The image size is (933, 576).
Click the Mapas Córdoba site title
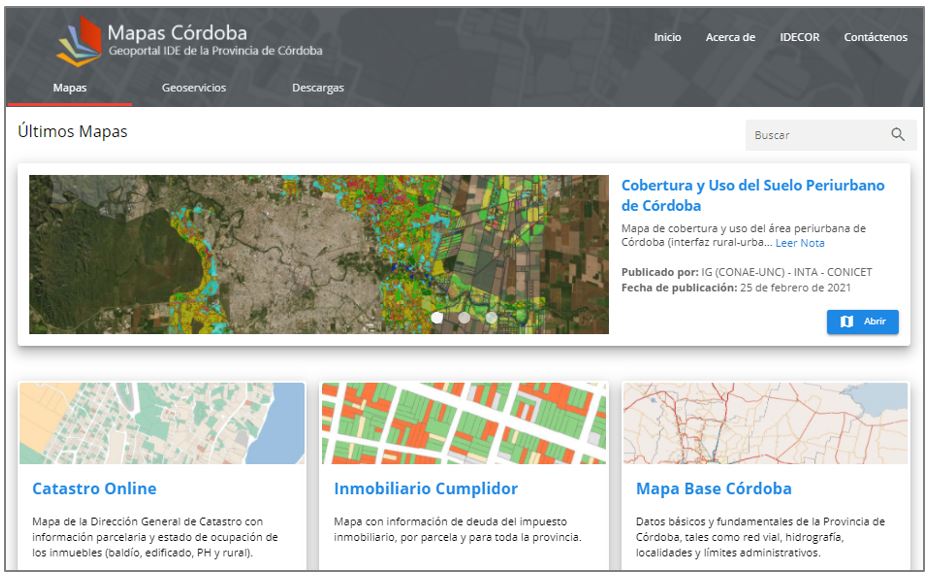tap(177, 32)
